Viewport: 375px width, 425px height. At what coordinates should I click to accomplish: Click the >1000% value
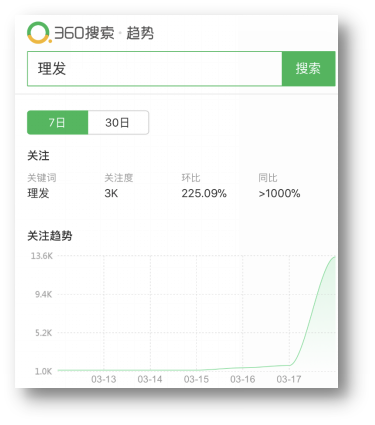pyautogui.click(x=279, y=193)
